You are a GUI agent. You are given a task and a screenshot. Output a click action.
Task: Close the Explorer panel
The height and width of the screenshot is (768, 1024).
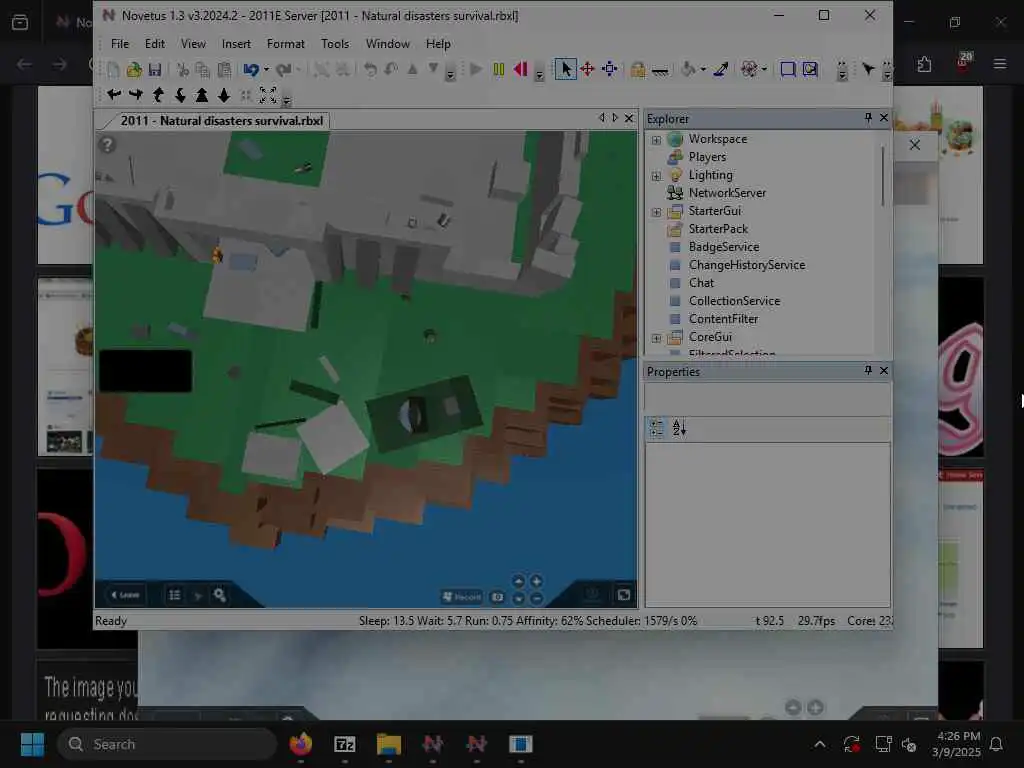point(884,118)
